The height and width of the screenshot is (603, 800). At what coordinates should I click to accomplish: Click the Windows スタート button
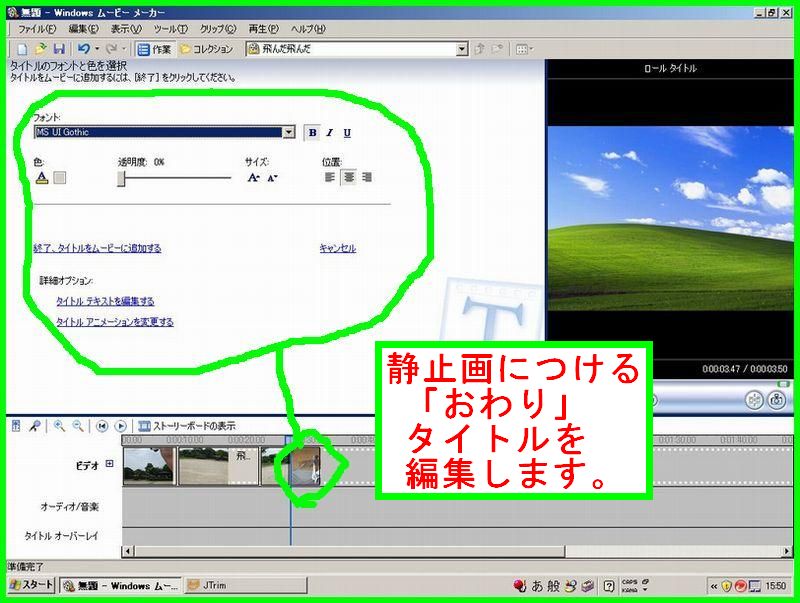(x=32, y=585)
